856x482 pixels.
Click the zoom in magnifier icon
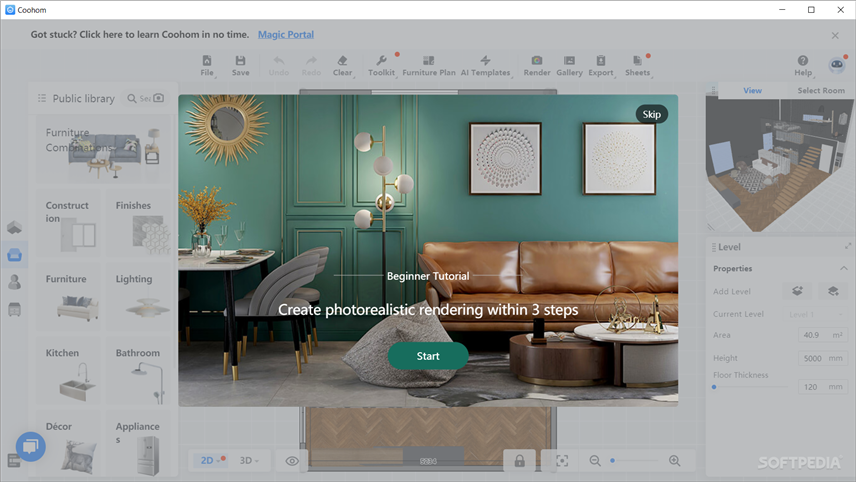point(675,461)
